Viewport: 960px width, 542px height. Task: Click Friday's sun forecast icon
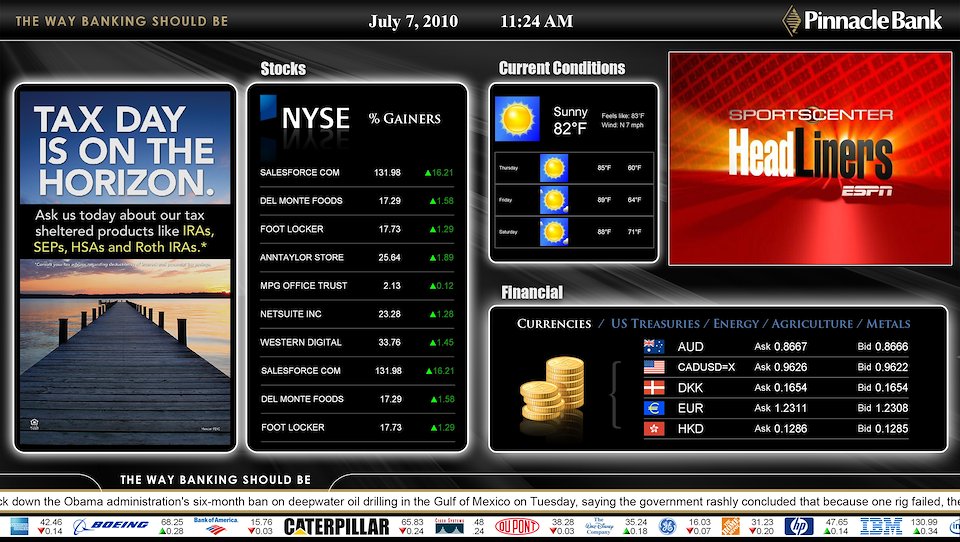[554, 200]
